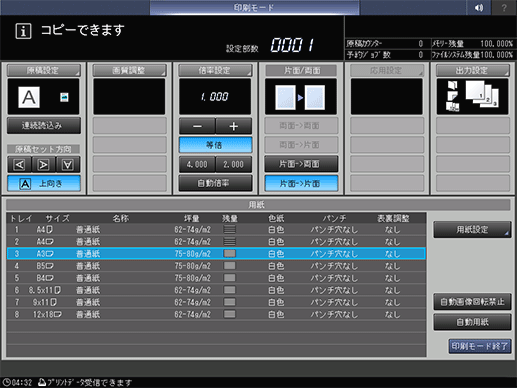Click the output setting collate preview image
517x388 pixels.
(x=472, y=97)
